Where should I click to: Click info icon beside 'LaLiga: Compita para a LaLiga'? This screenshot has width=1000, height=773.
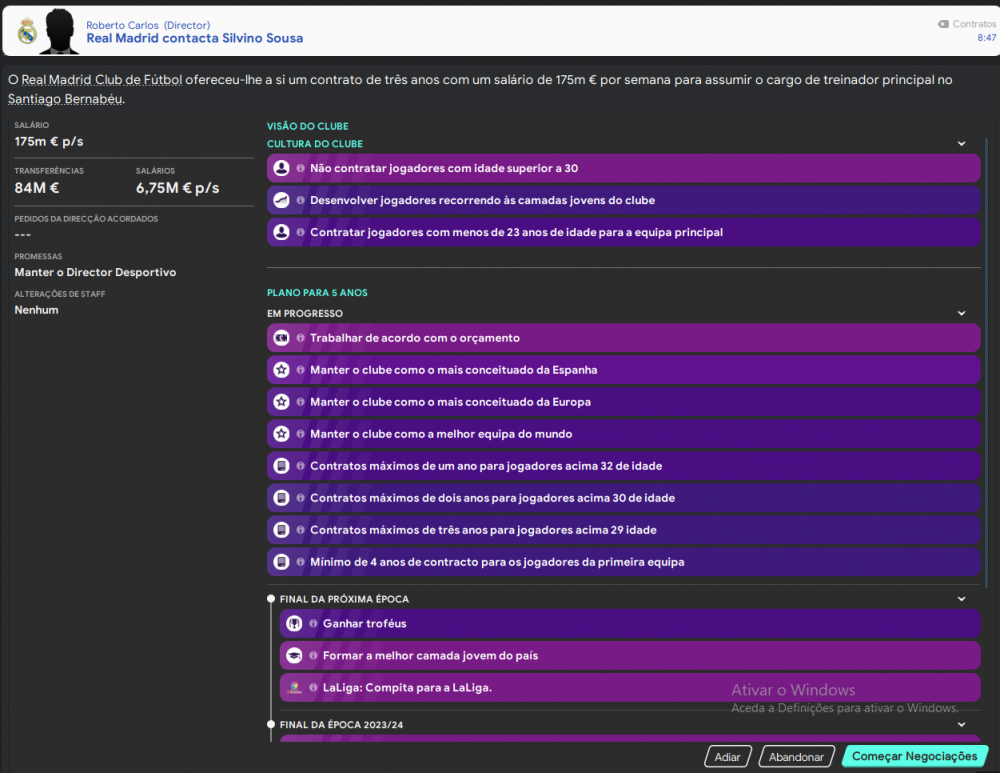(x=313, y=688)
